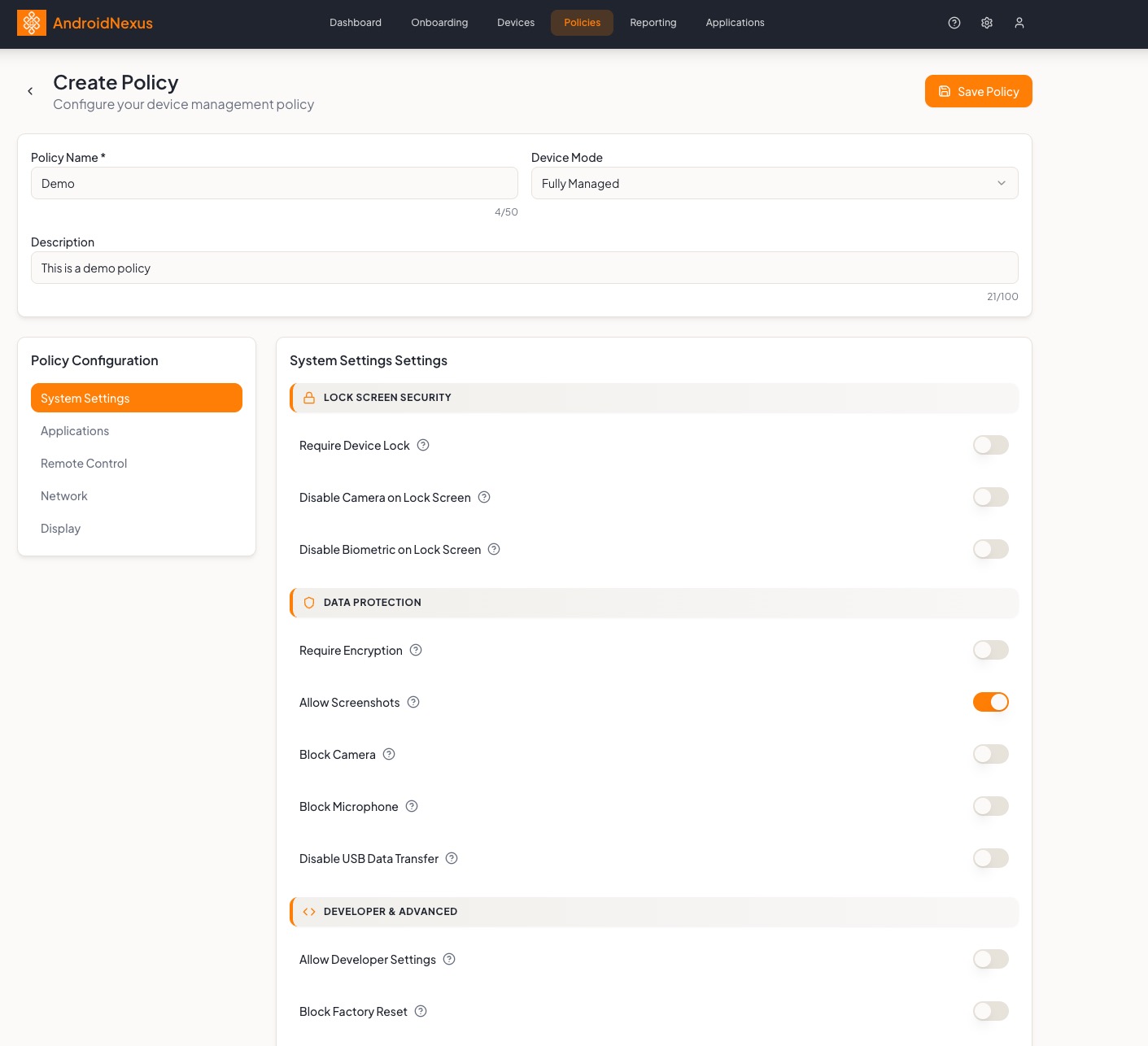Show help for Block Factory Reset
The width and height of the screenshot is (1148, 1046).
(421, 1011)
